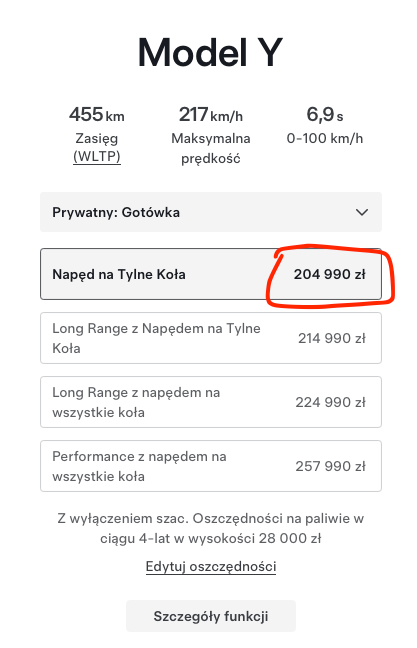Screen dimensions: 417x648
Task: Click the 6,9 s acceleration figure
Action: point(325,114)
